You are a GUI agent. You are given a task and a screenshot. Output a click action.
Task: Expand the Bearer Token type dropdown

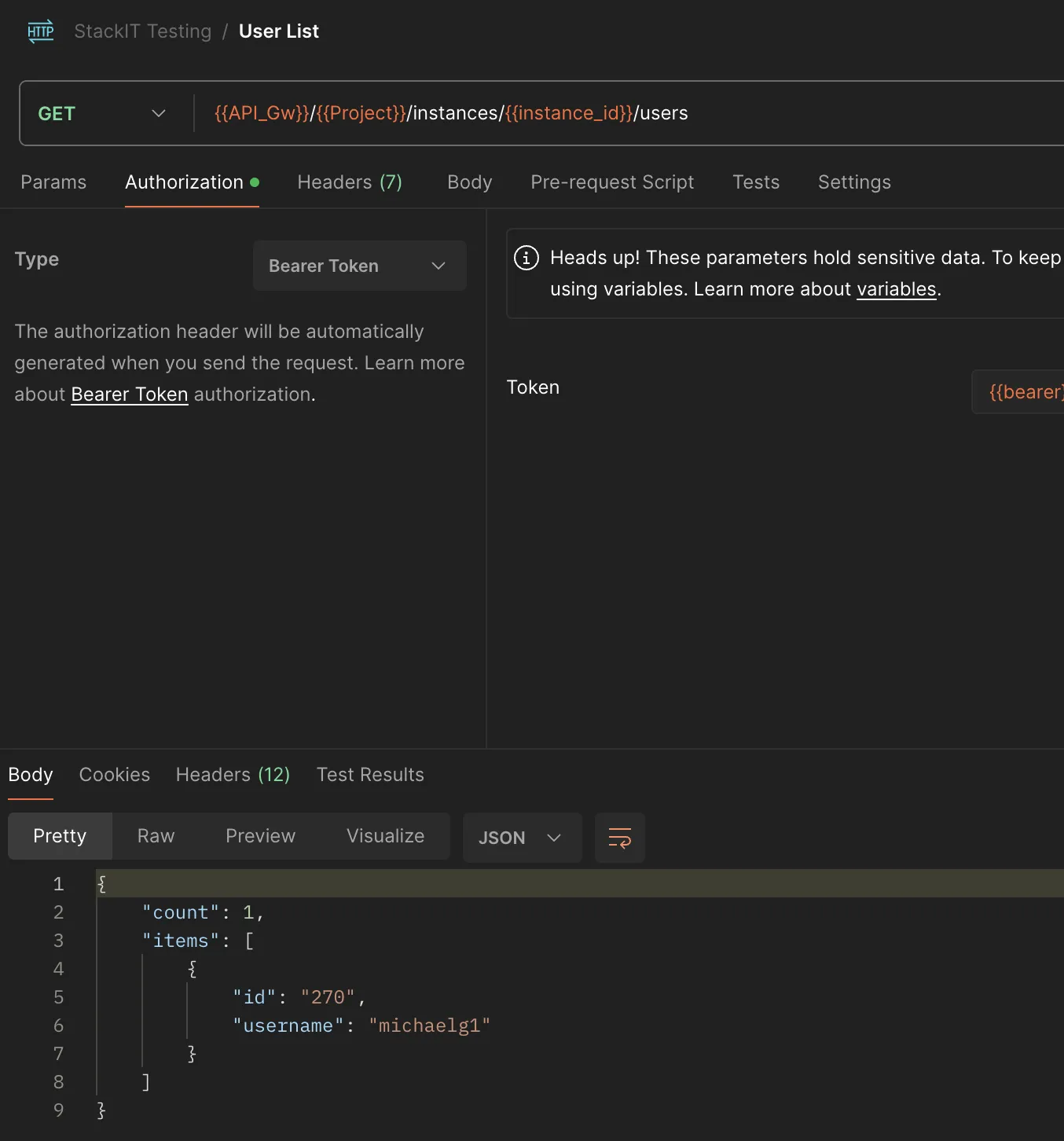tap(359, 266)
